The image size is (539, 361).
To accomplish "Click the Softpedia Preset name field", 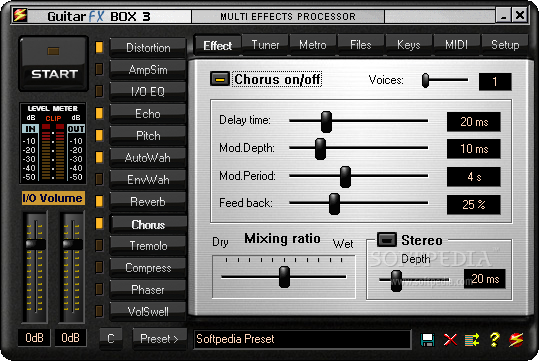I will [302, 339].
